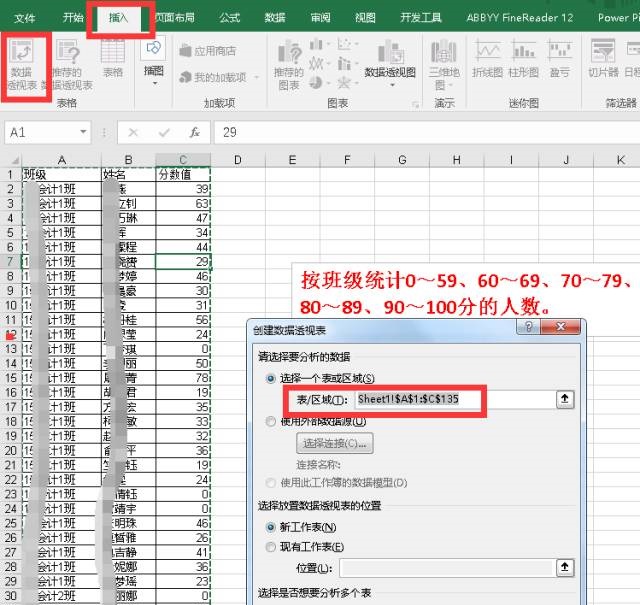
Task: Open the 应用商店 app store
Action: click(x=208, y=51)
